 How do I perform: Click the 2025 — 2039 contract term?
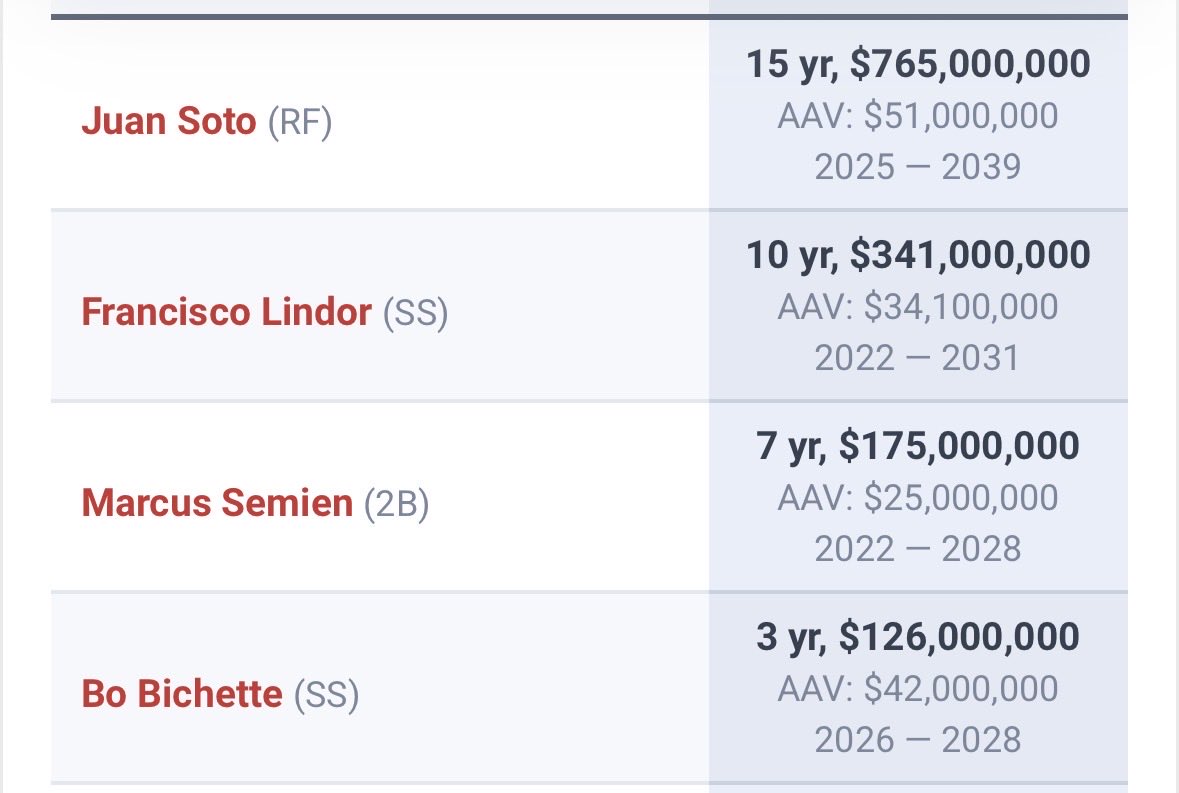click(x=918, y=166)
